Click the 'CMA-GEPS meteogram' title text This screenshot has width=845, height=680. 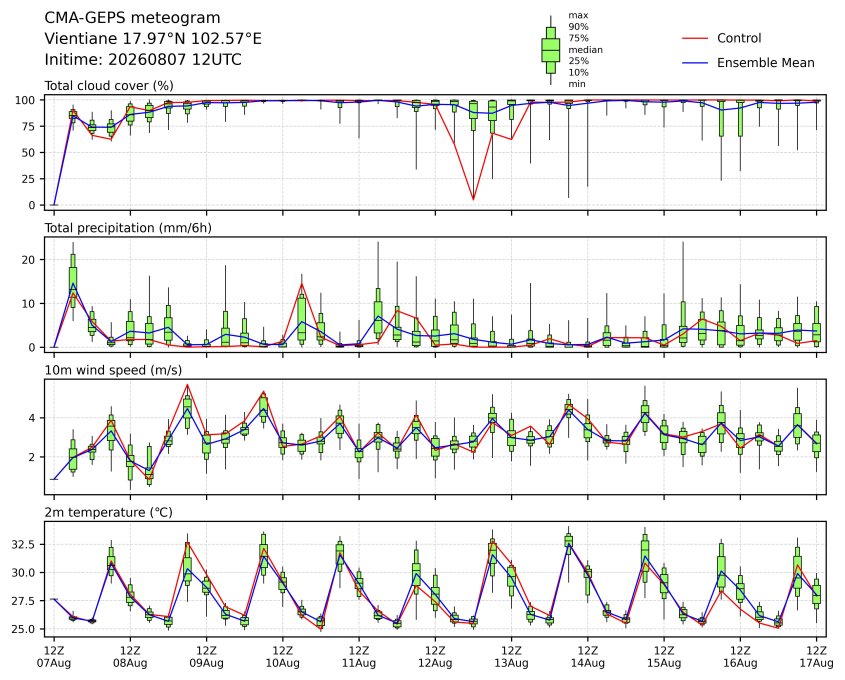click(x=132, y=18)
